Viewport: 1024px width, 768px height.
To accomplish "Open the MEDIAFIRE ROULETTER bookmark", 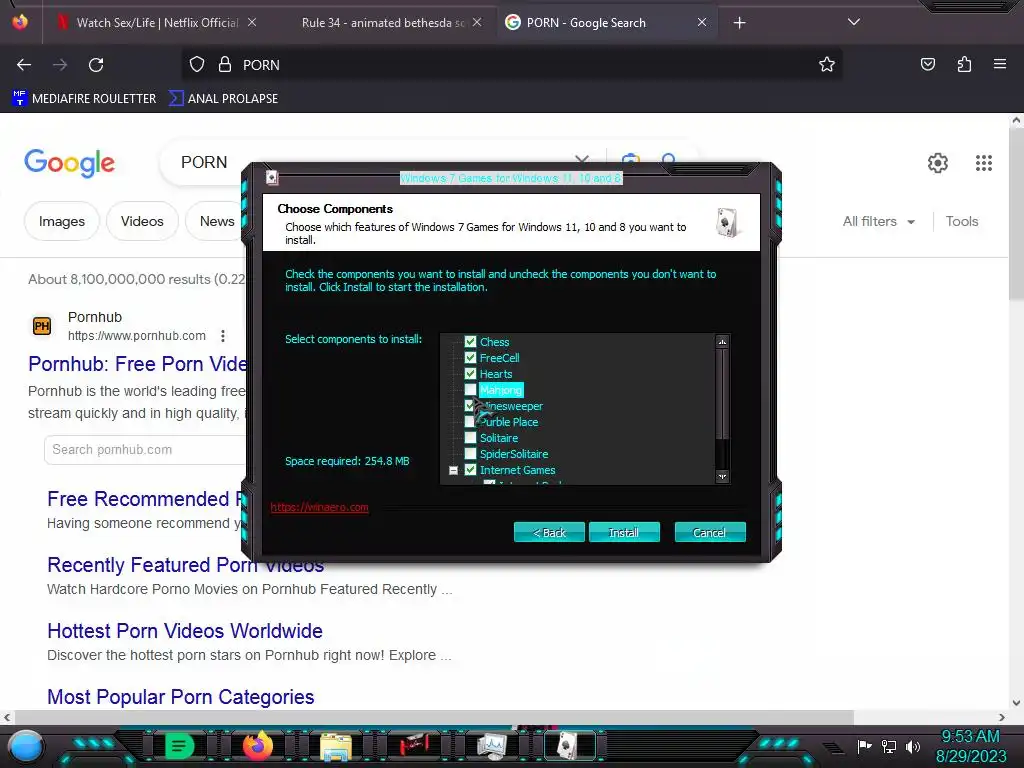I will point(84,99).
